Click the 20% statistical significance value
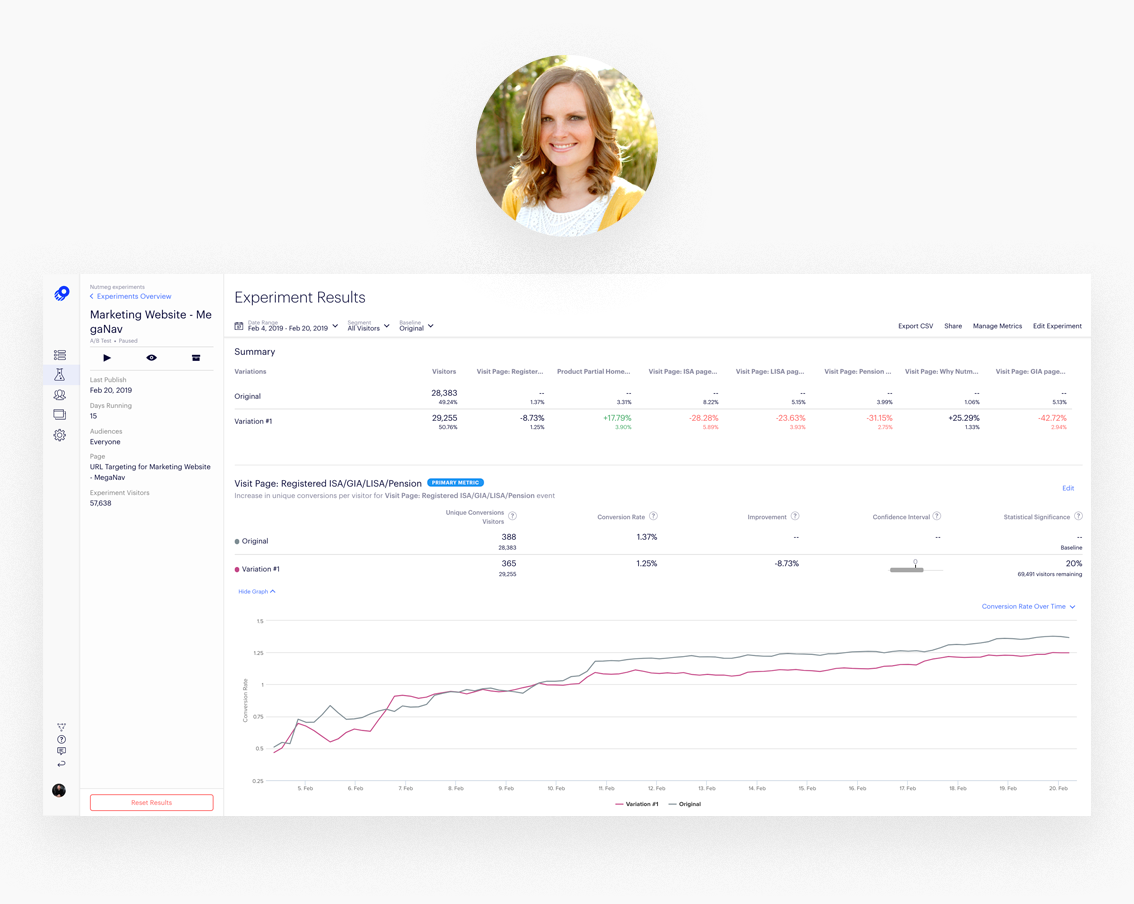This screenshot has height=904, width=1134. coord(1074,563)
